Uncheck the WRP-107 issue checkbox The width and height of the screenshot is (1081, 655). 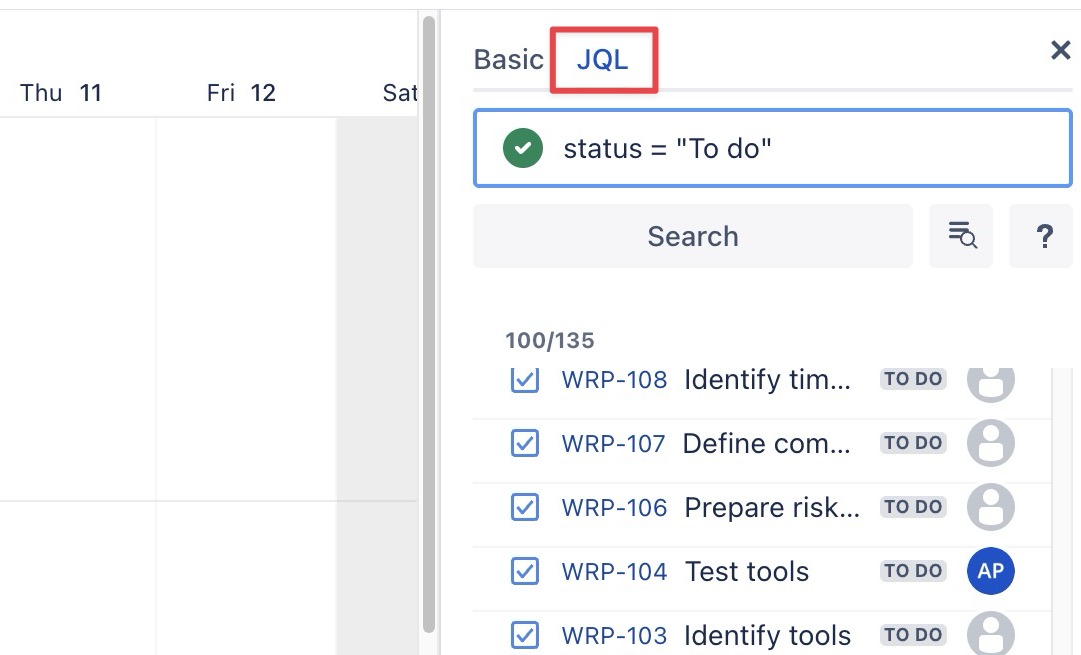pos(525,443)
